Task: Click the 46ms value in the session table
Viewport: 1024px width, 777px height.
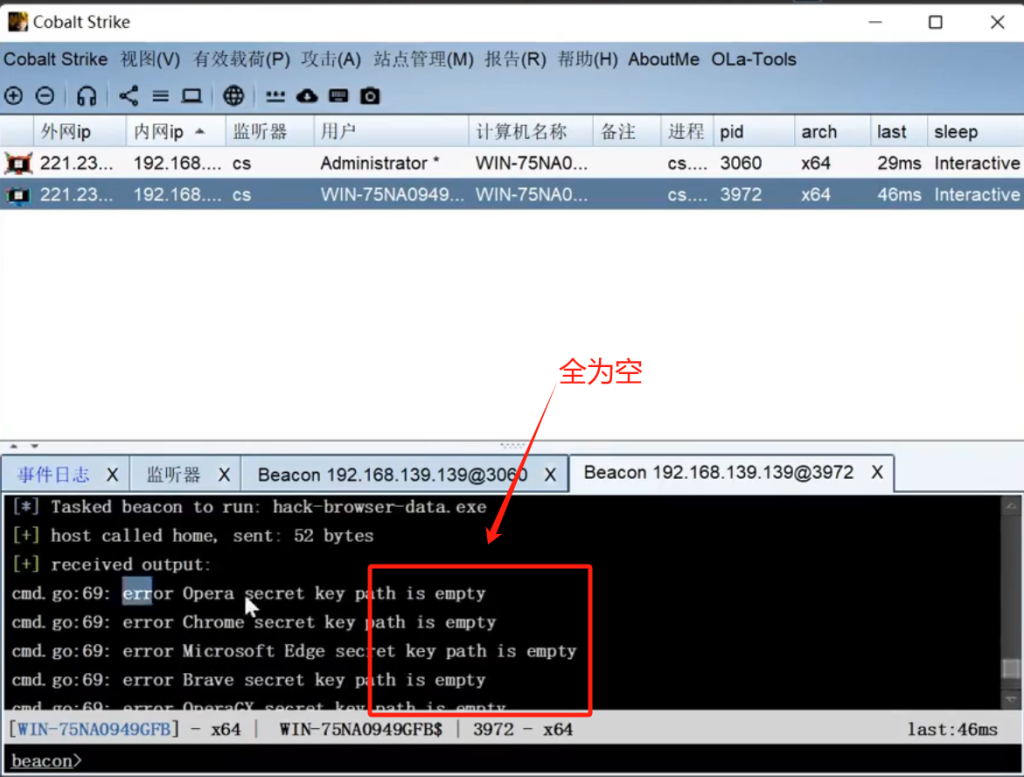Action: (x=899, y=195)
